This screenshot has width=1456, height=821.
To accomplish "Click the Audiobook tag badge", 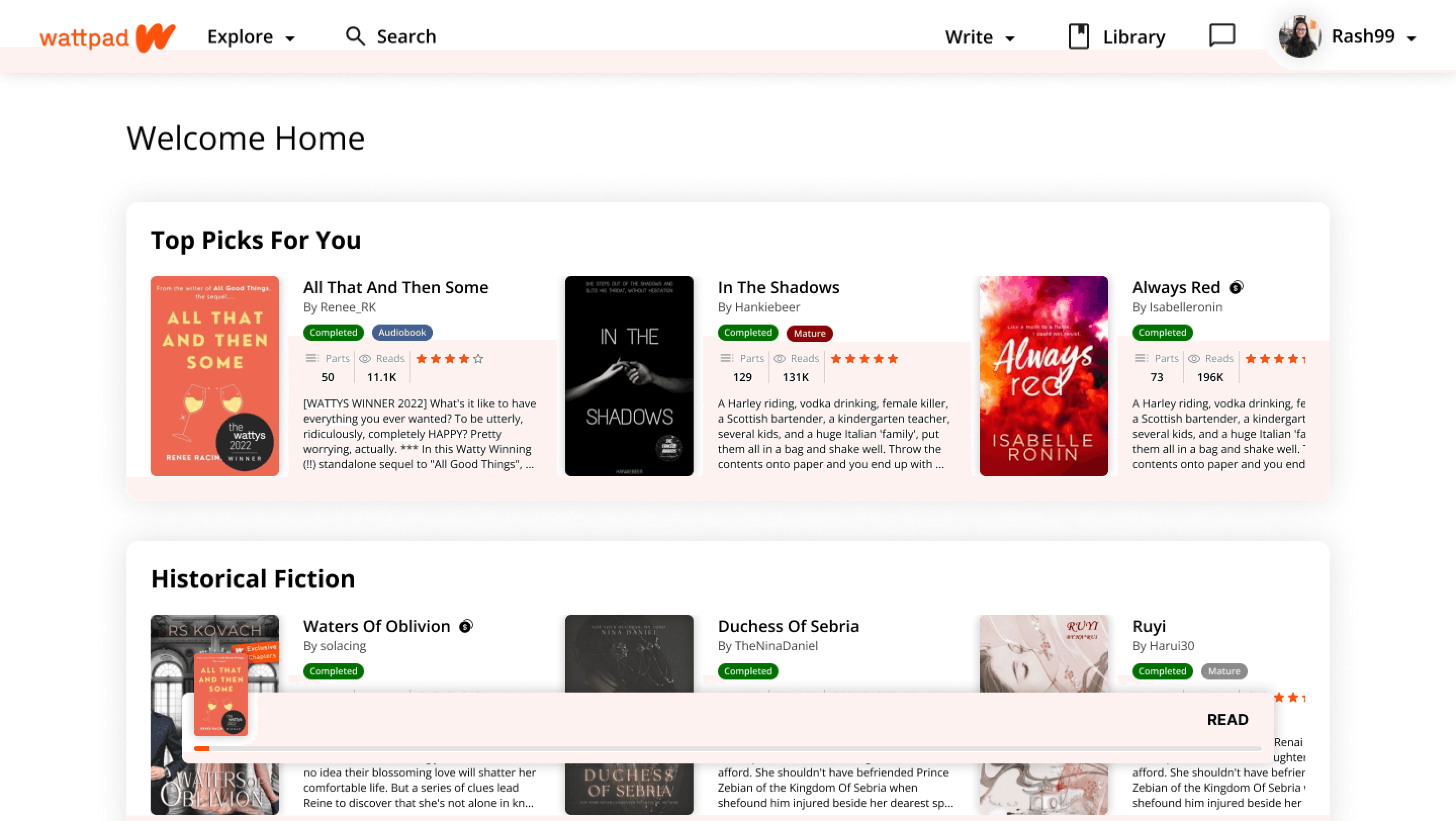I will point(402,332).
